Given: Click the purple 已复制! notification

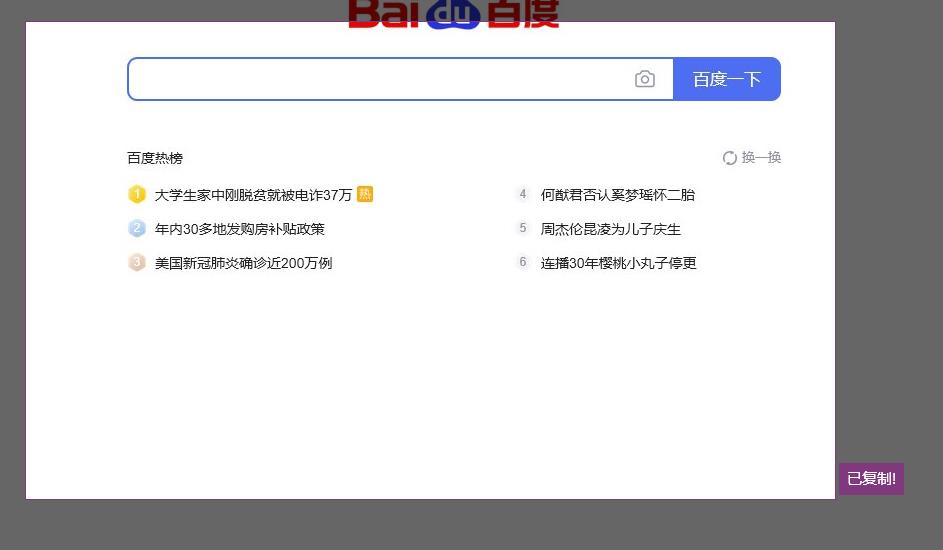Looking at the screenshot, I should tap(871, 478).
